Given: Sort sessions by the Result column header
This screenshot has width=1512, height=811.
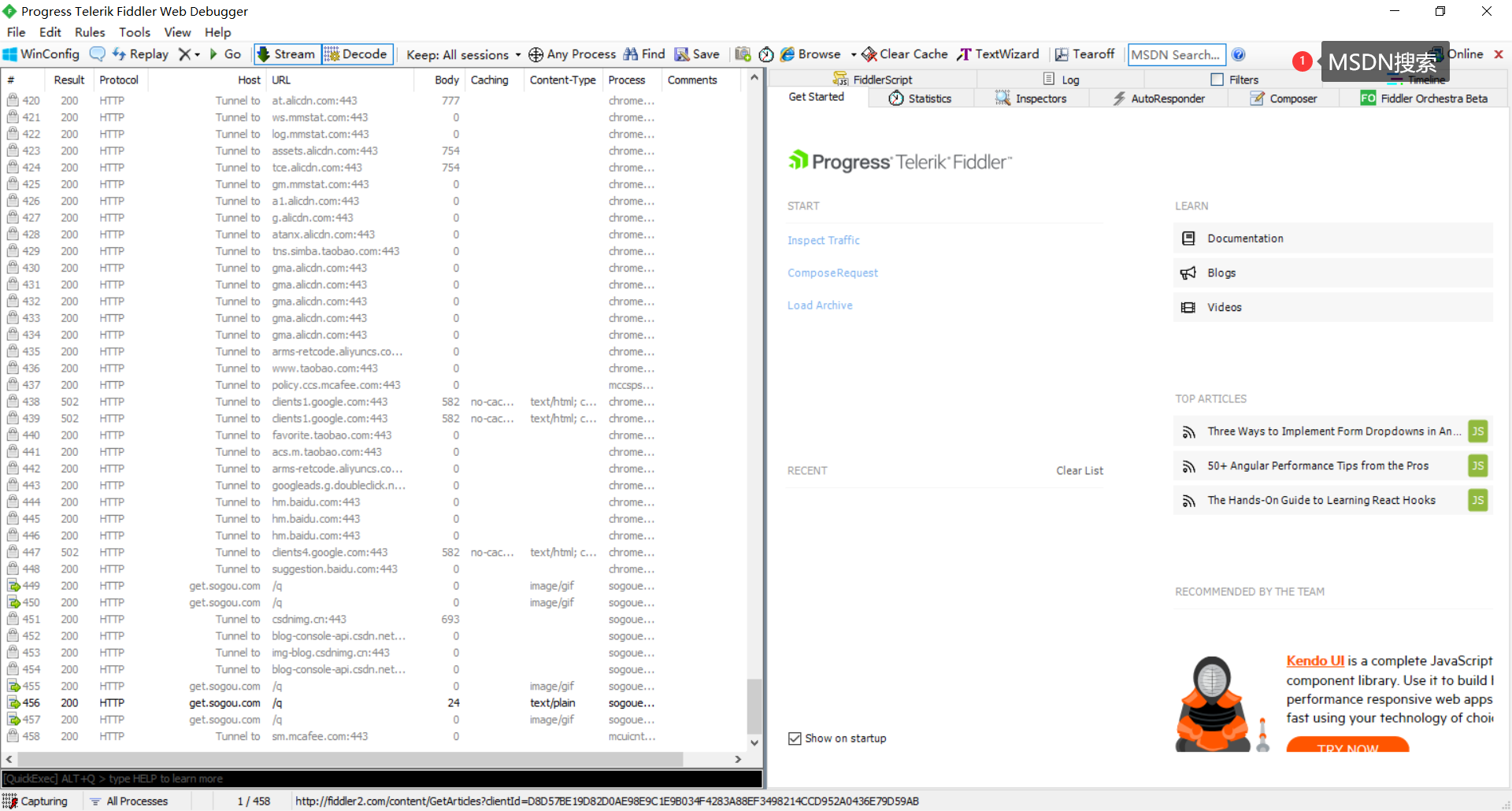Looking at the screenshot, I should (69, 80).
